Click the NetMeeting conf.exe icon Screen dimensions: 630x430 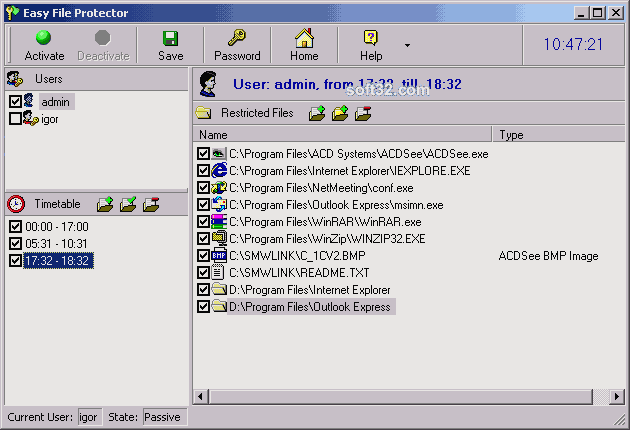[219, 187]
